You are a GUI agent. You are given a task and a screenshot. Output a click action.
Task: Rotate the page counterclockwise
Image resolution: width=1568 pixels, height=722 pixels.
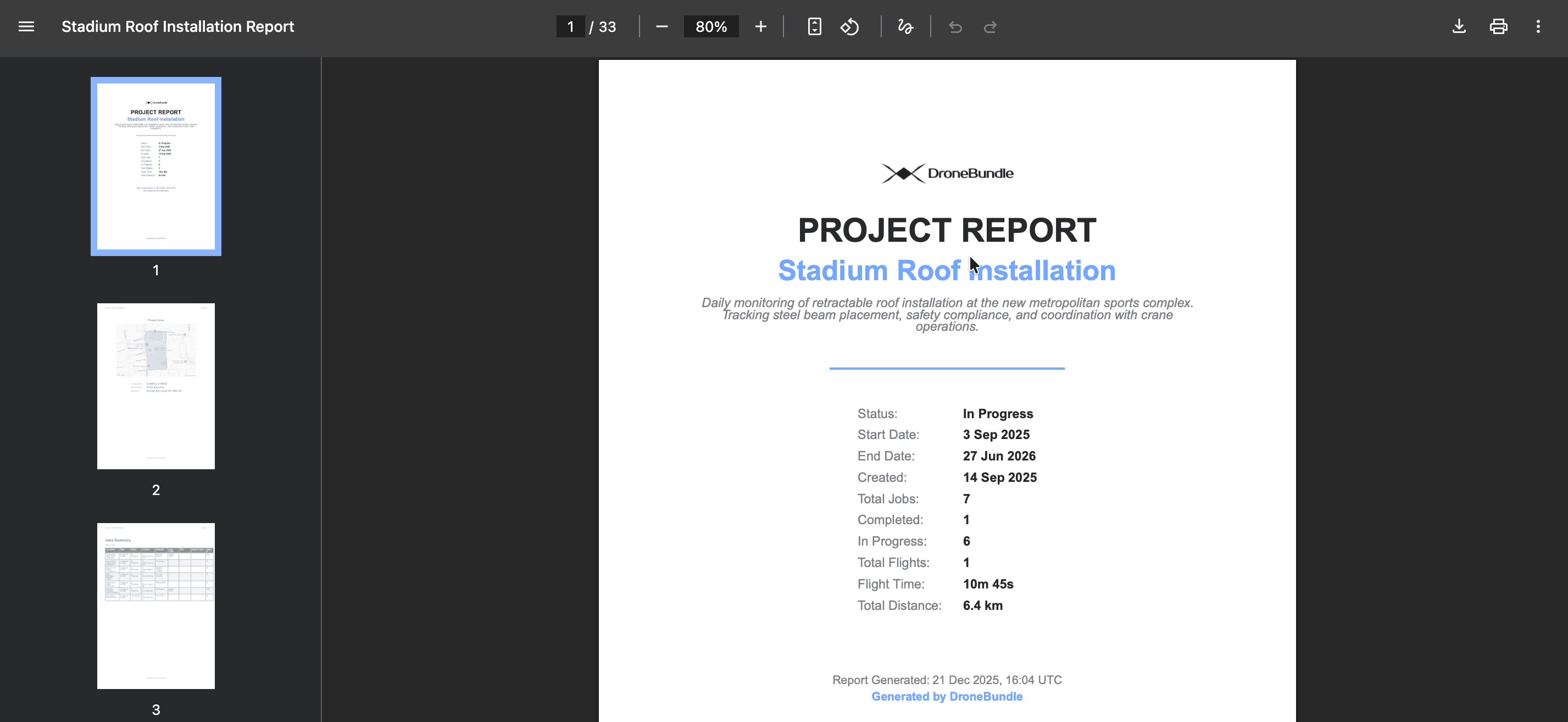(x=850, y=27)
